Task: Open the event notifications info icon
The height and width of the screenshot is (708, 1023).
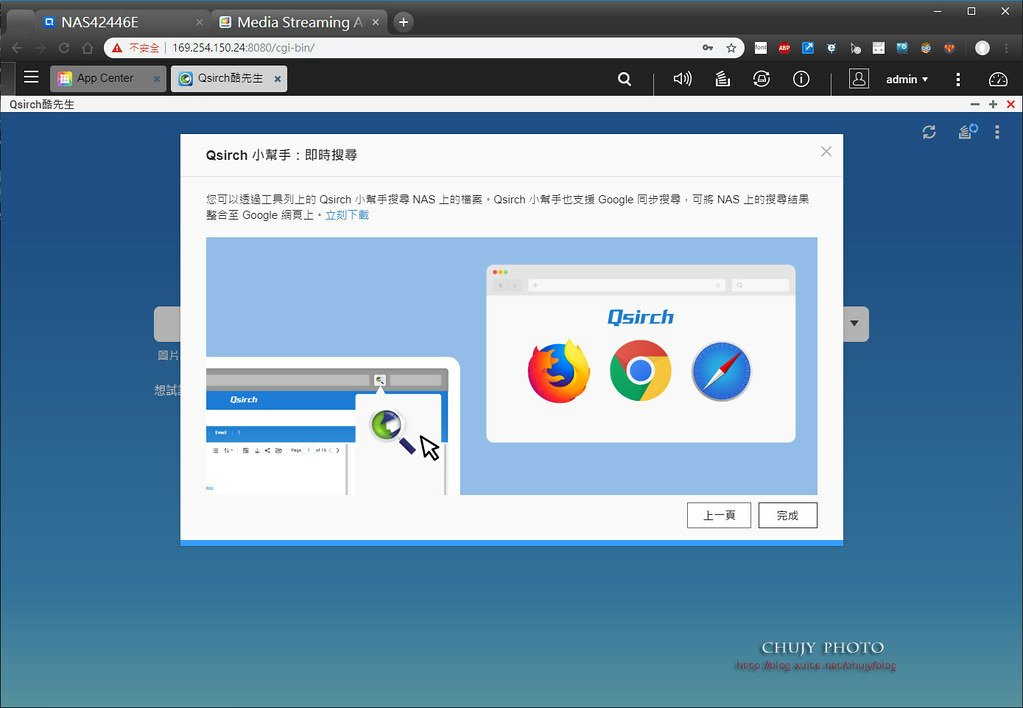Action: (801, 79)
